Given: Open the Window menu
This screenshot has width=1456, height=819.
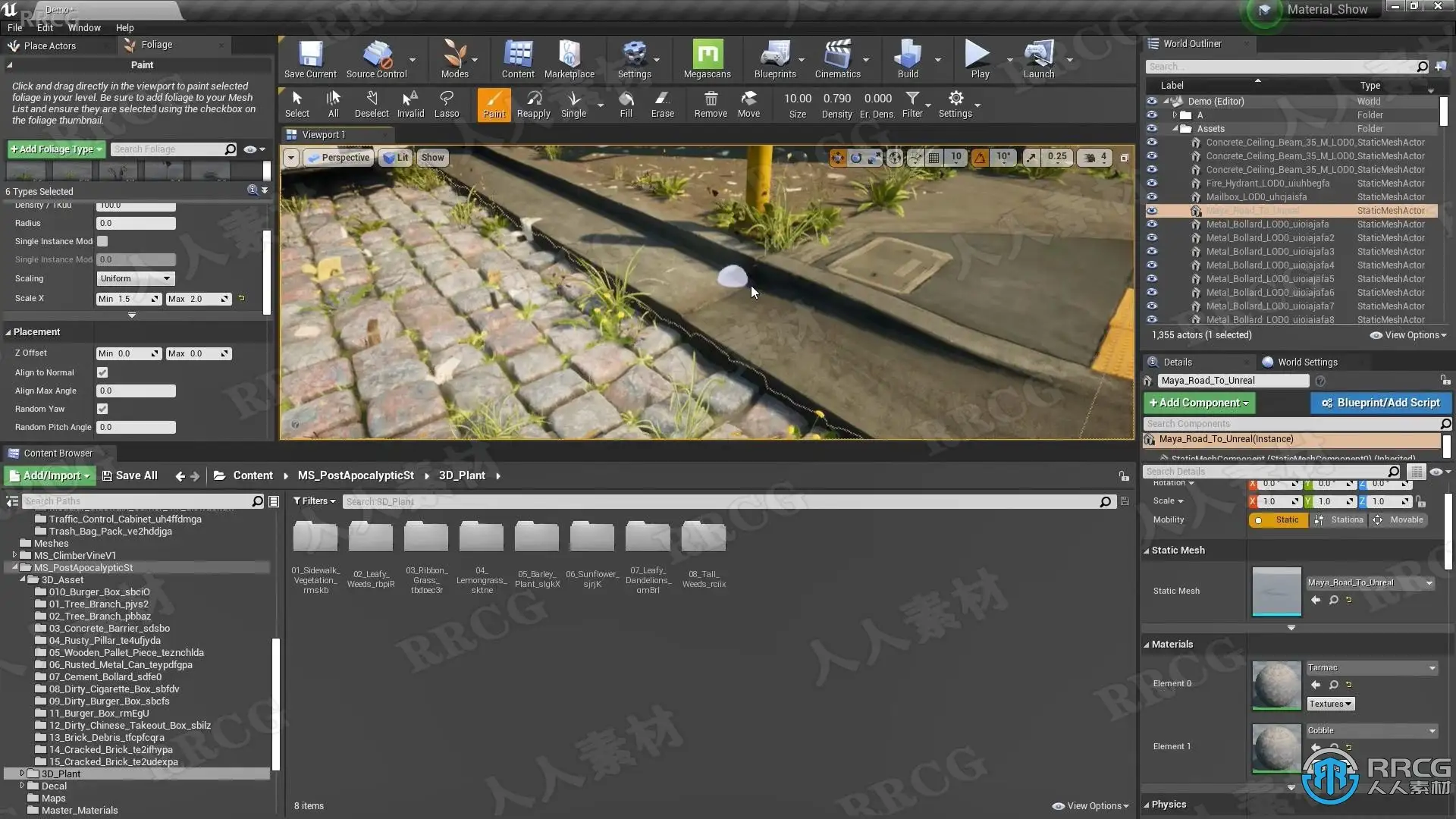Looking at the screenshot, I should (x=84, y=27).
